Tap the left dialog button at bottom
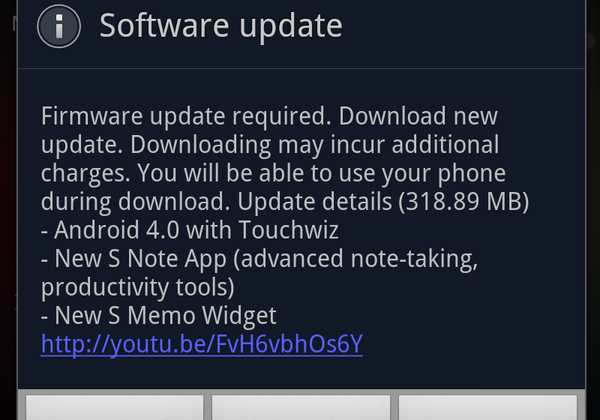Image resolution: width=600 pixels, height=420 pixels. (114, 407)
